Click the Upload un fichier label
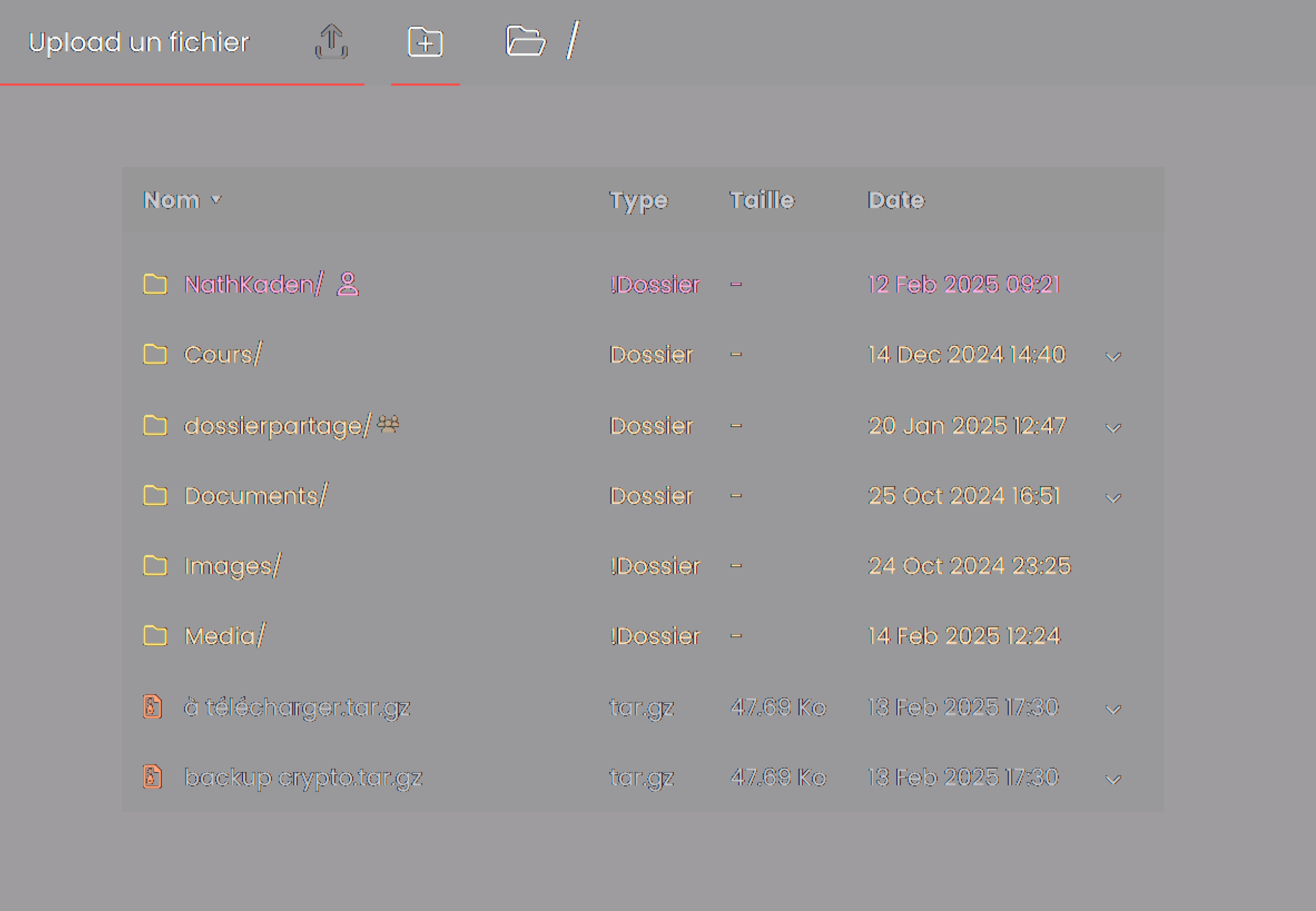The image size is (1316, 911). coord(138,42)
